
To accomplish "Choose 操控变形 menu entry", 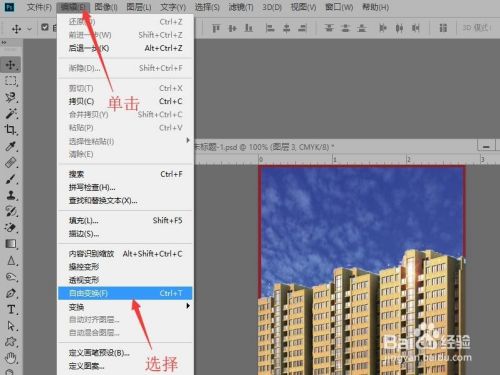I will [x=125, y=267].
